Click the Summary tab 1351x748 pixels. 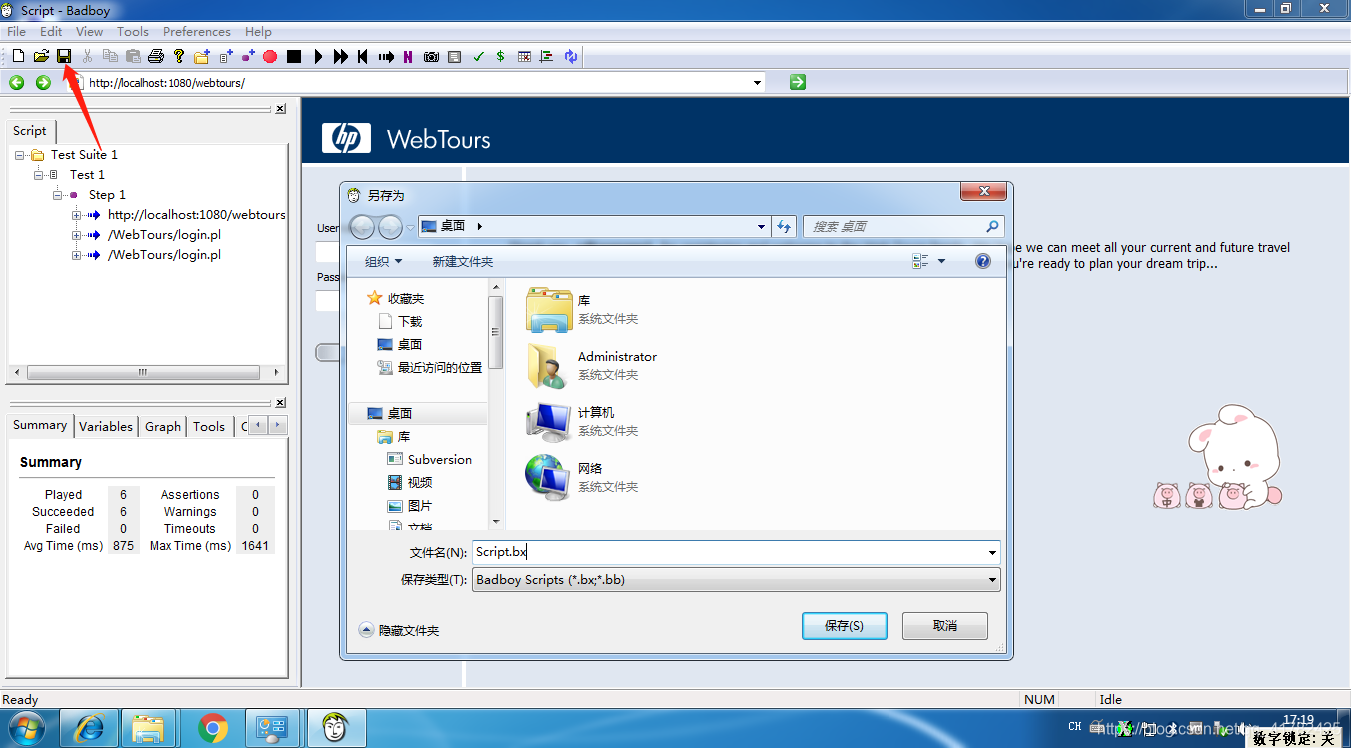pos(40,425)
